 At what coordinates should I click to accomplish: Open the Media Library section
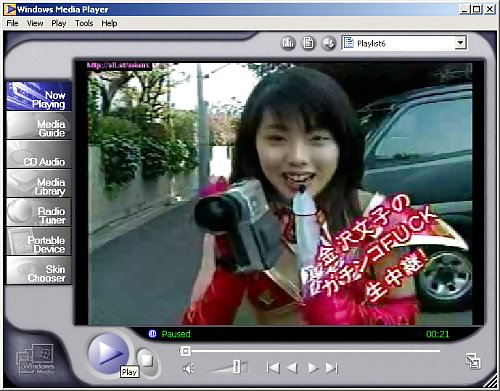tap(39, 183)
